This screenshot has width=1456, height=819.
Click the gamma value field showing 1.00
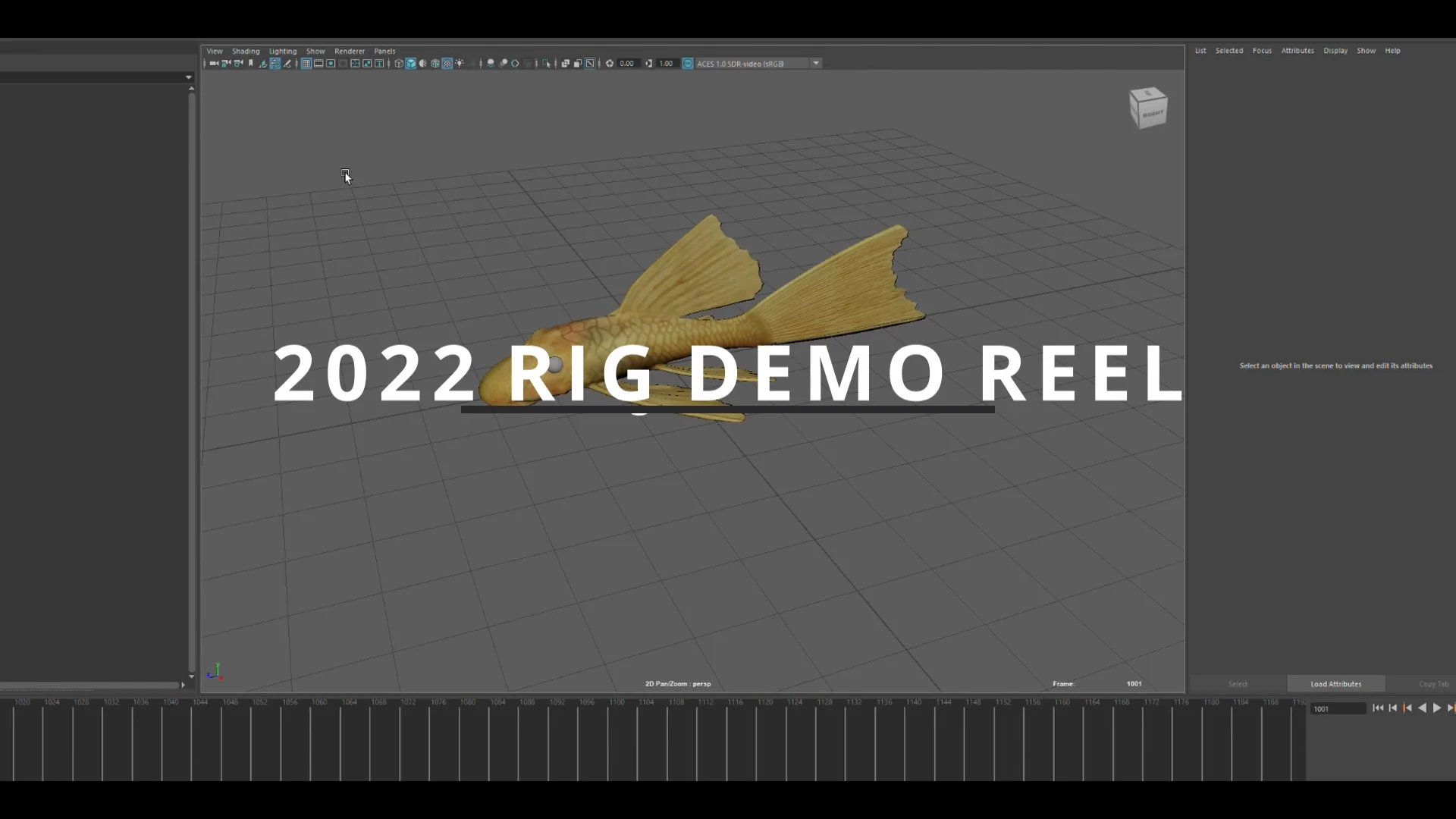coord(667,64)
